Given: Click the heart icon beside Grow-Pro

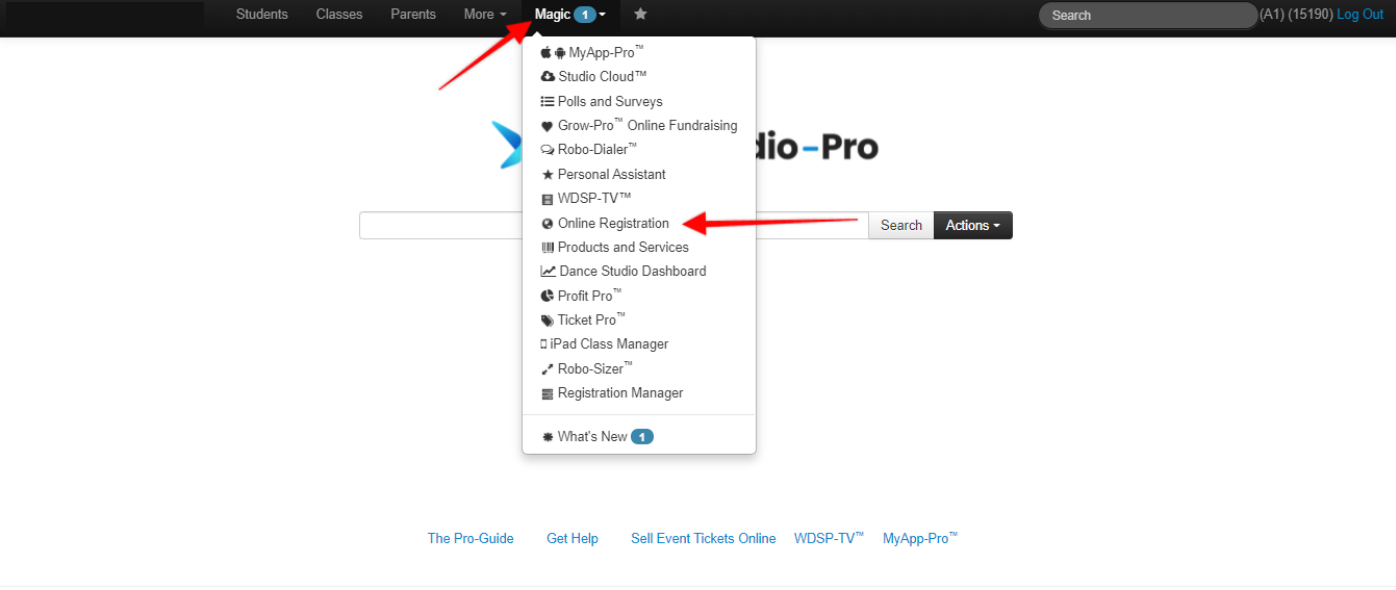Looking at the screenshot, I should [x=547, y=127].
